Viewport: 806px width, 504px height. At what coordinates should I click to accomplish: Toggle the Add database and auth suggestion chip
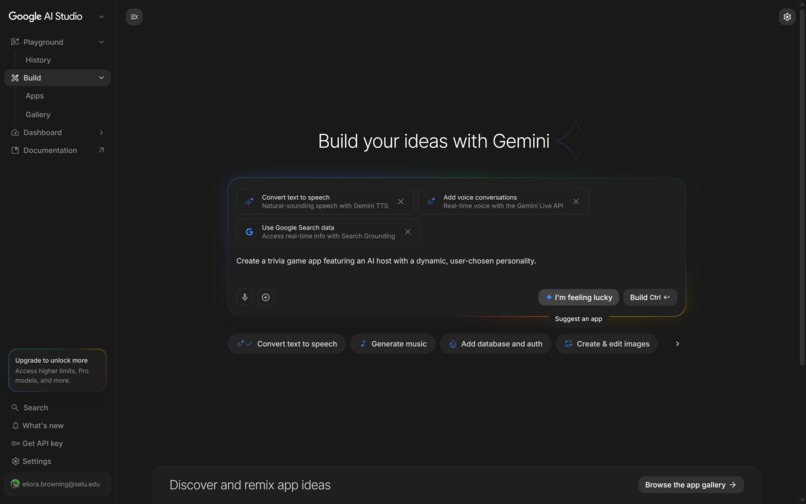click(495, 344)
